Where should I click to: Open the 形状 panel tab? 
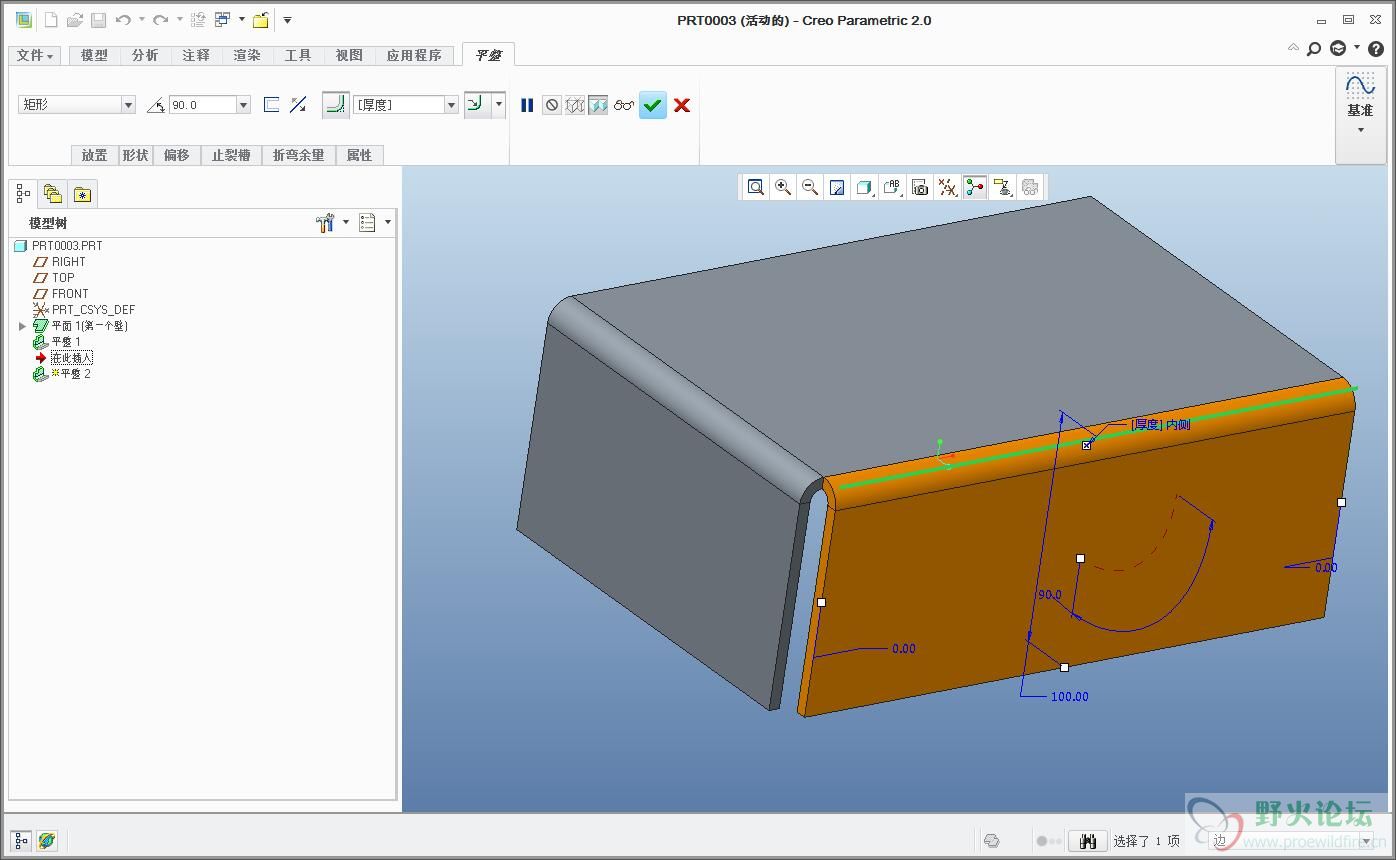click(135, 155)
